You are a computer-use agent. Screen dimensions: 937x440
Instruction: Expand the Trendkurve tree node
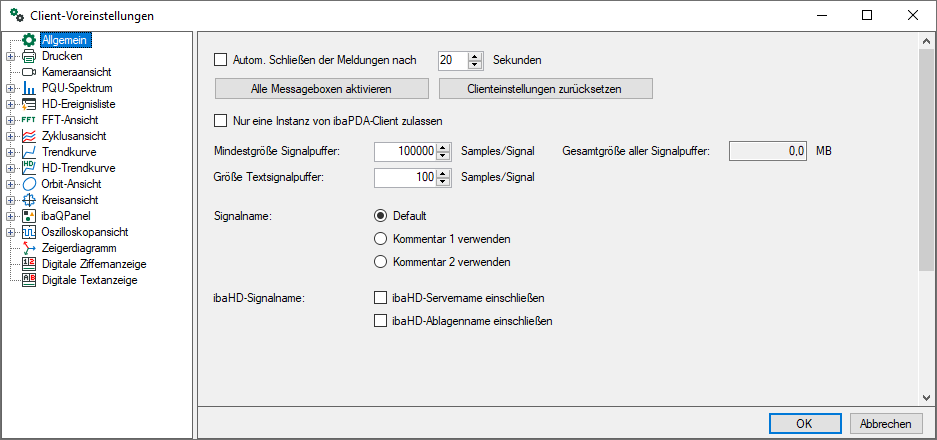pyautogui.click(x=10, y=152)
